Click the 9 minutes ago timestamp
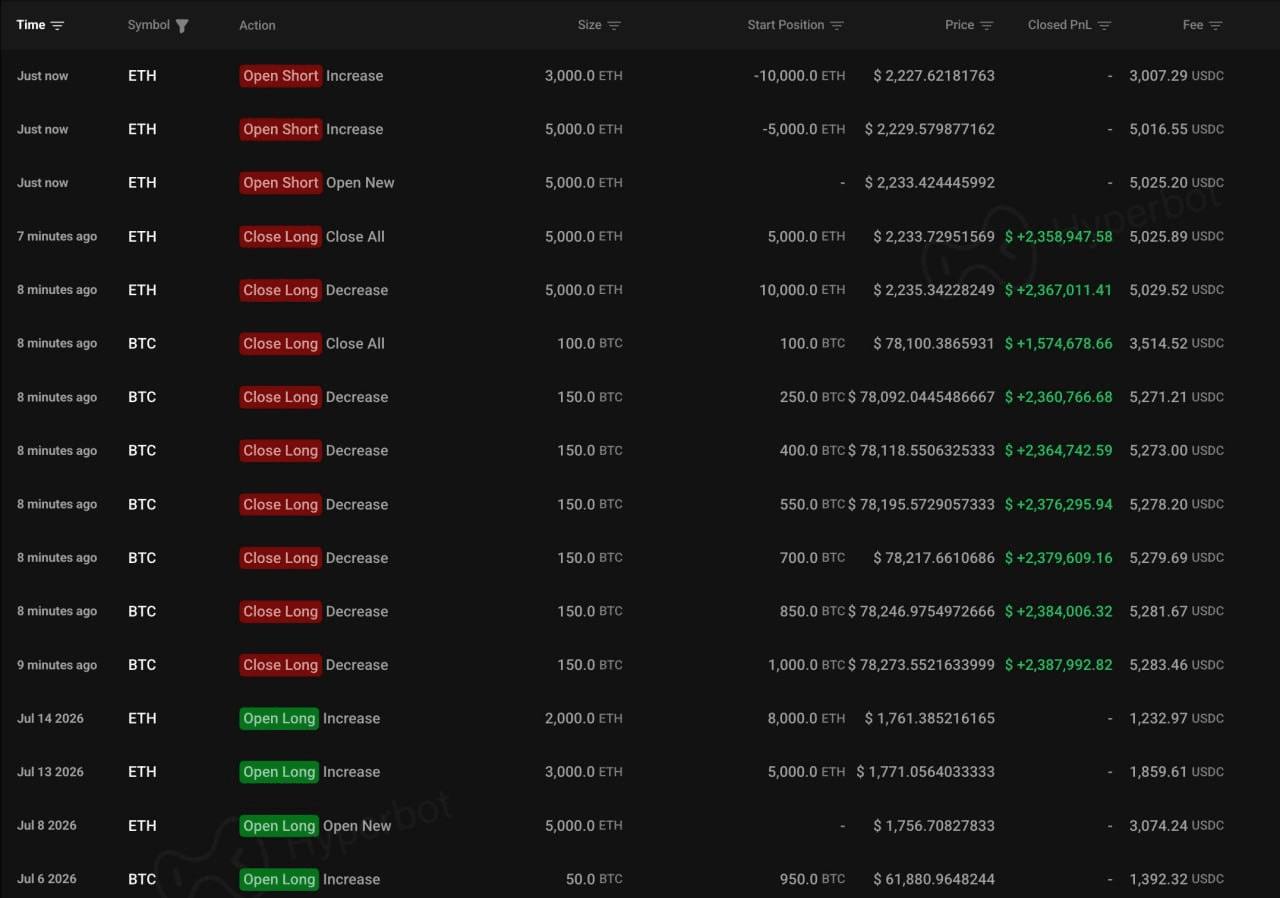 click(57, 665)
